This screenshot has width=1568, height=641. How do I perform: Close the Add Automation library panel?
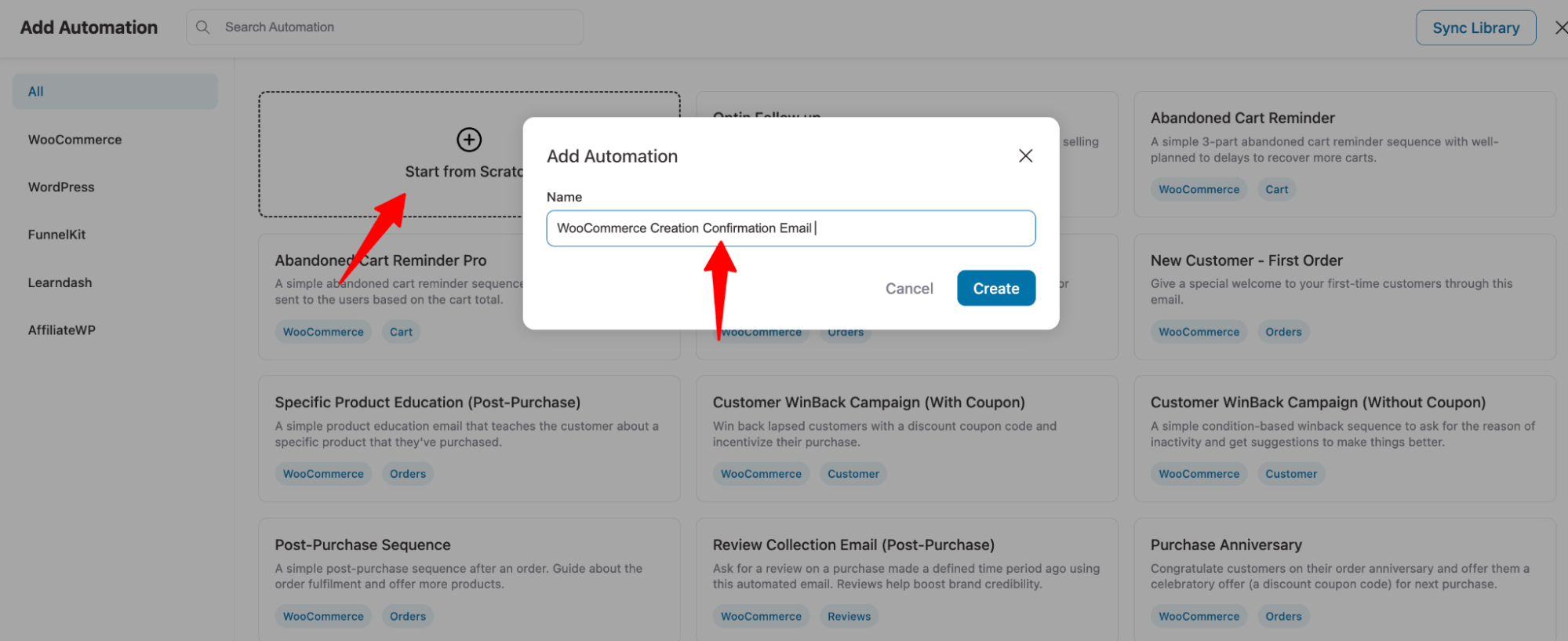click(x=1561, y=27)
